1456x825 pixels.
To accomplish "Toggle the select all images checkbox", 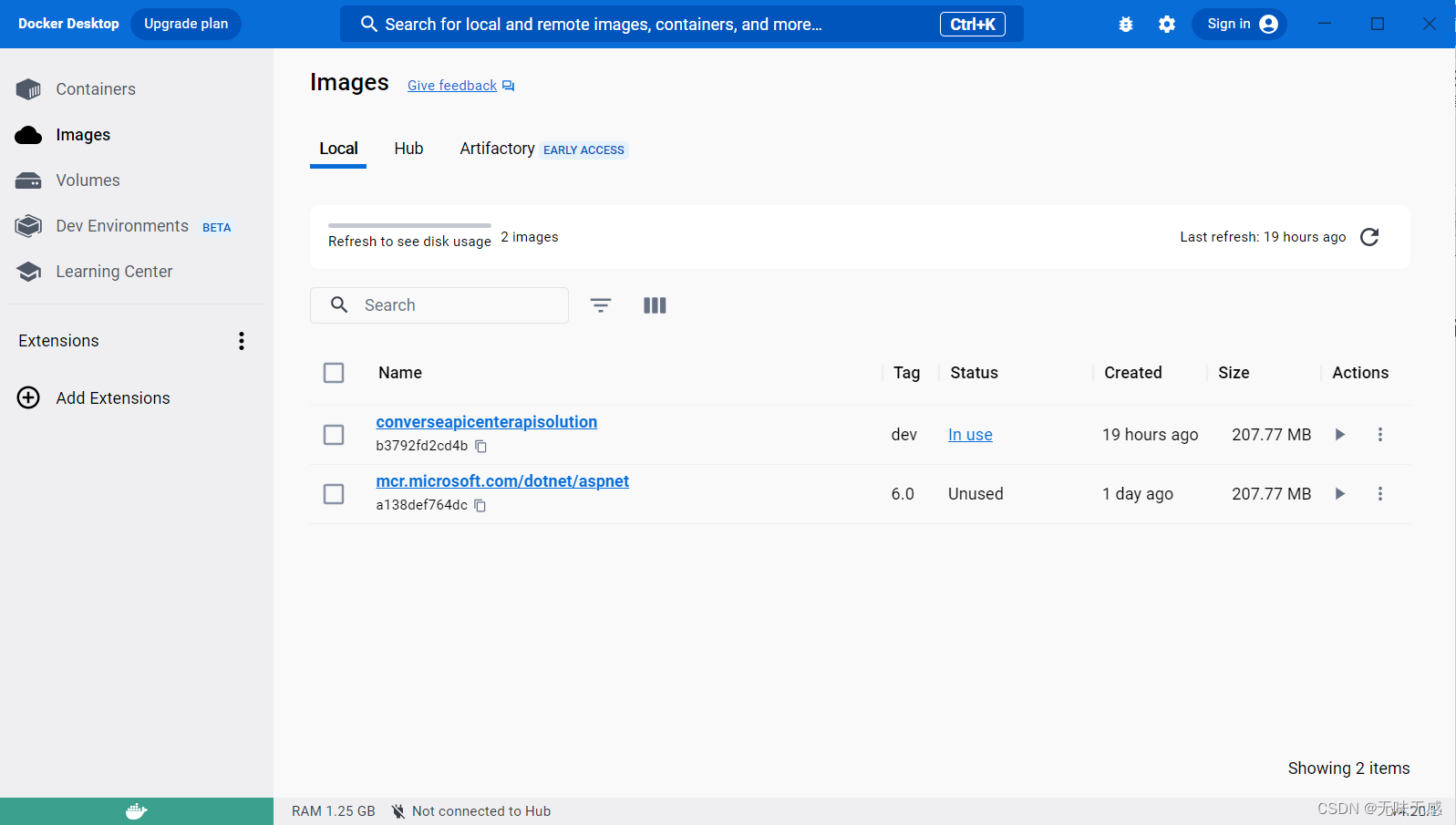I will click(x=334, y=373).
